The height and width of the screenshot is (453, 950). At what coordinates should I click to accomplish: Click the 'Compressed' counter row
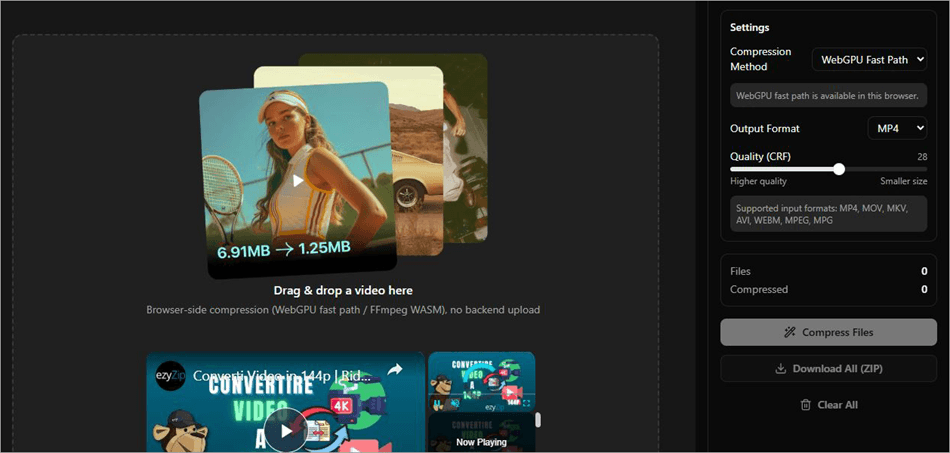(828, 289)
